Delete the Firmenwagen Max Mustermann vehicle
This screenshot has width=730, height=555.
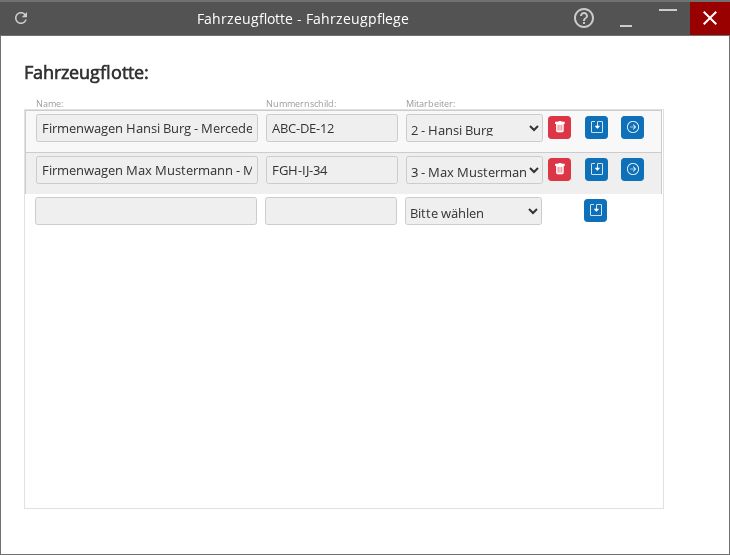[559, 169]
